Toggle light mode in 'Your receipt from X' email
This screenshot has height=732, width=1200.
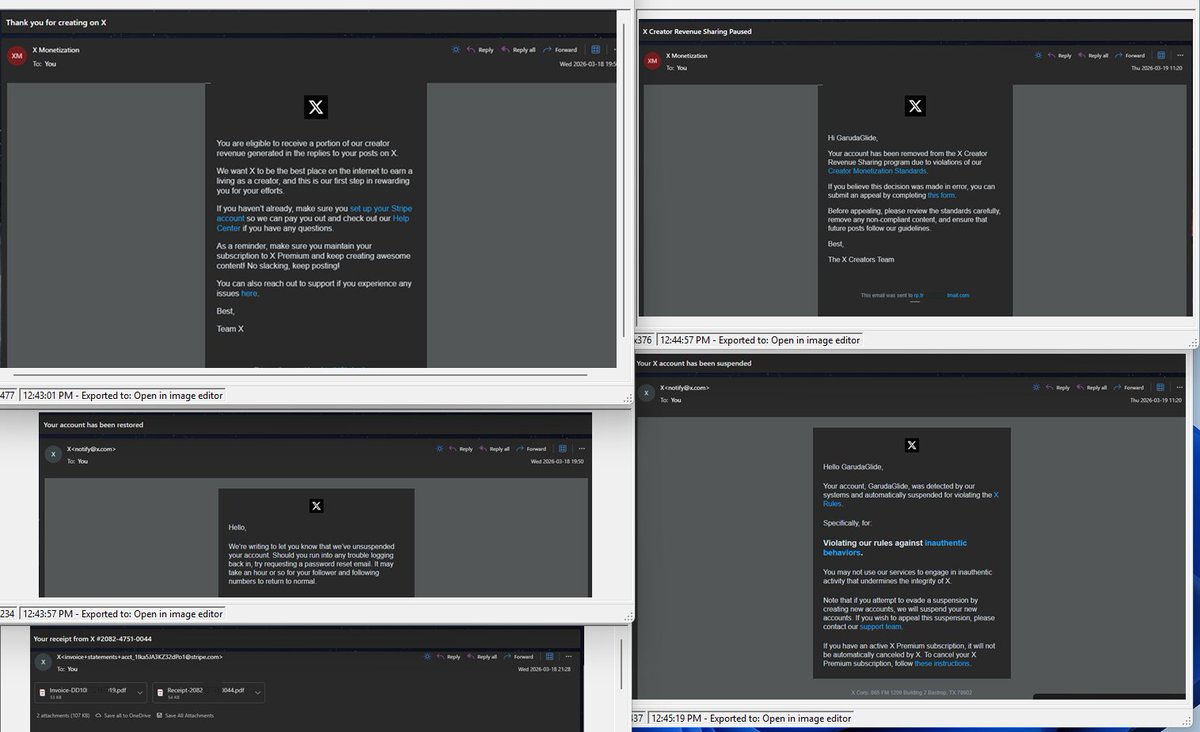coord(428,657)
